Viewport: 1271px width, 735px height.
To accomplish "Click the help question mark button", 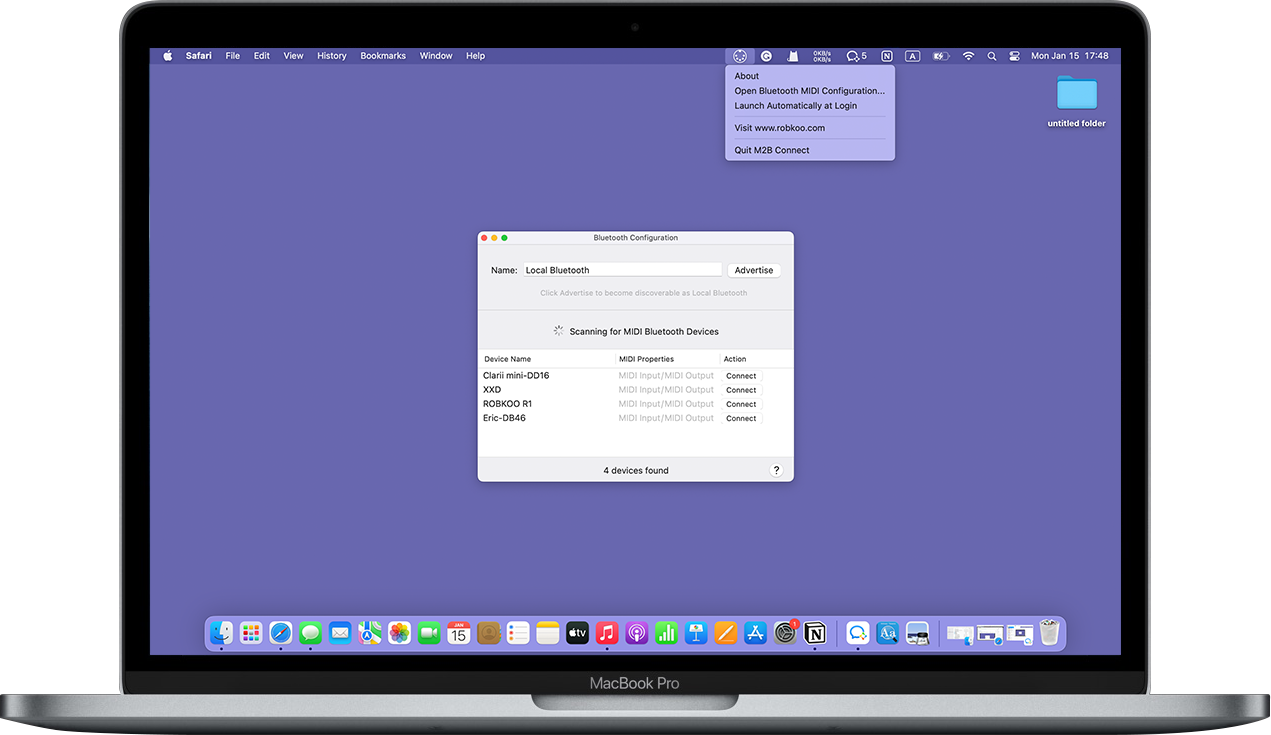I will point(777,470).
